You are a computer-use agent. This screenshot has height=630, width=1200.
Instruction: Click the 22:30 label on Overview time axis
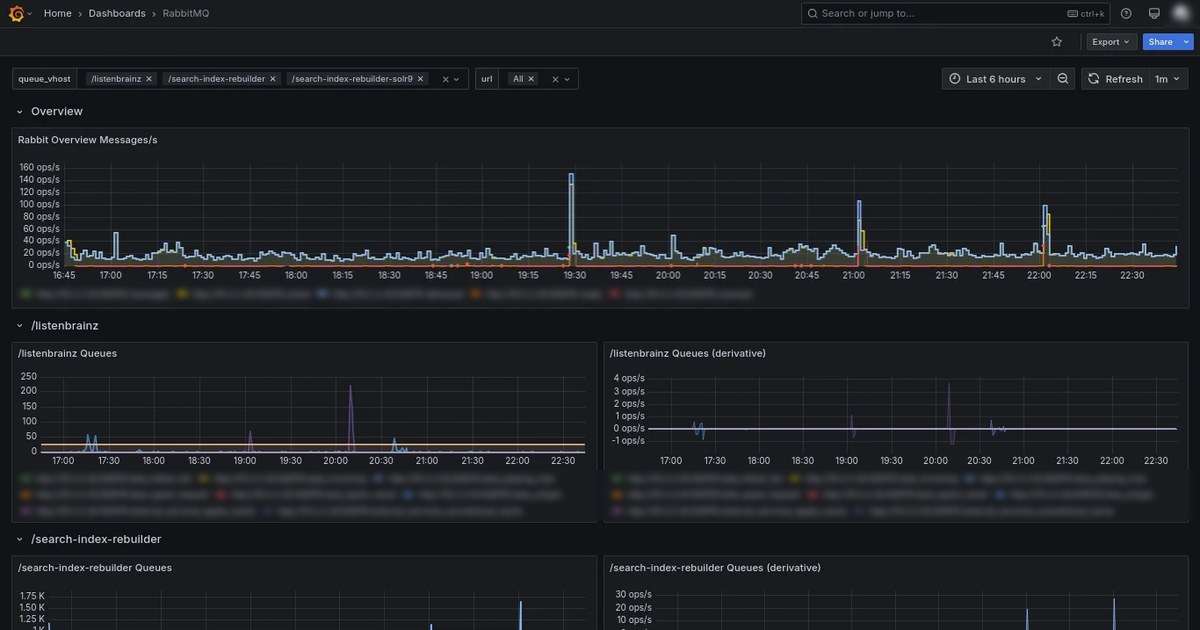[1132, 275]
